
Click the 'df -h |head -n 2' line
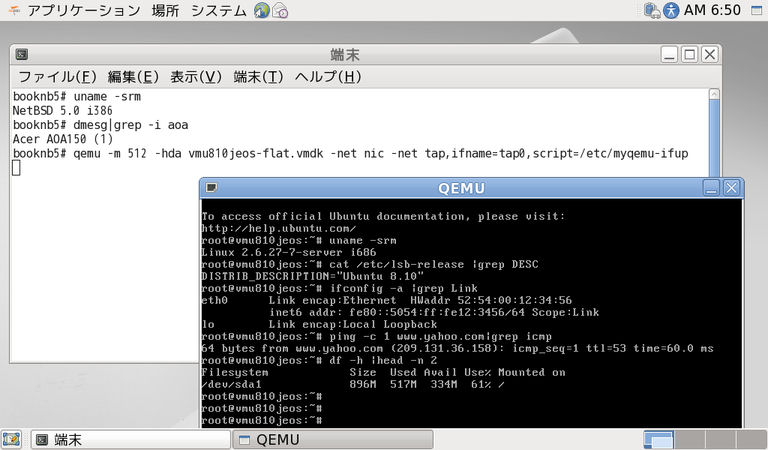pos(319,360)
